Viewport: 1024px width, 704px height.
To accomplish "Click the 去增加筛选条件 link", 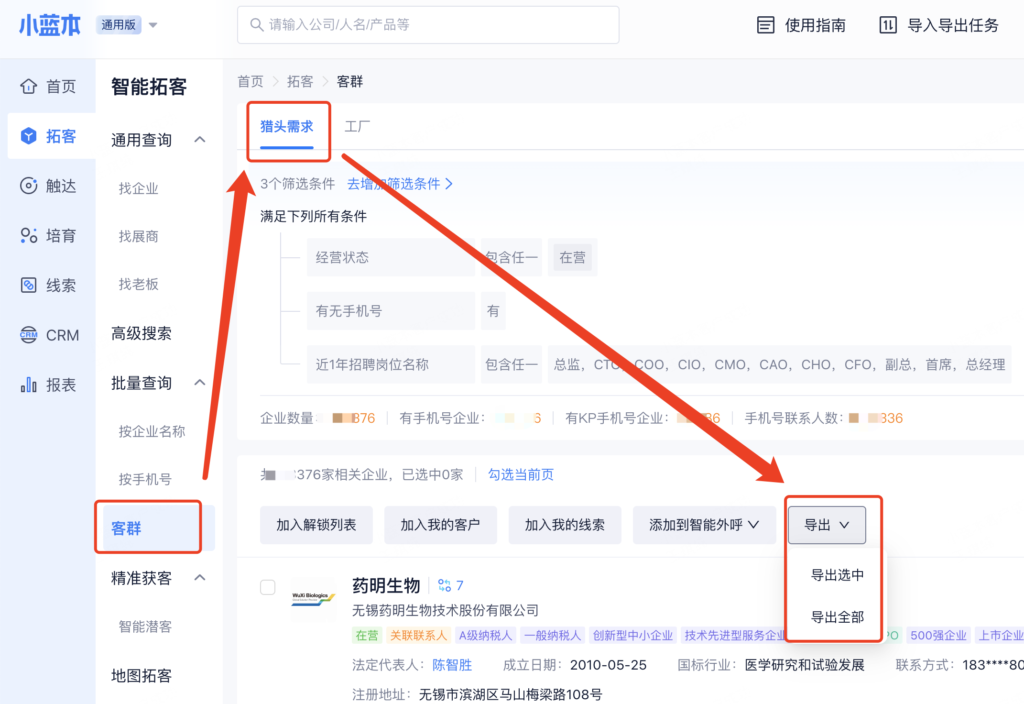I will [x=400, y=184].
